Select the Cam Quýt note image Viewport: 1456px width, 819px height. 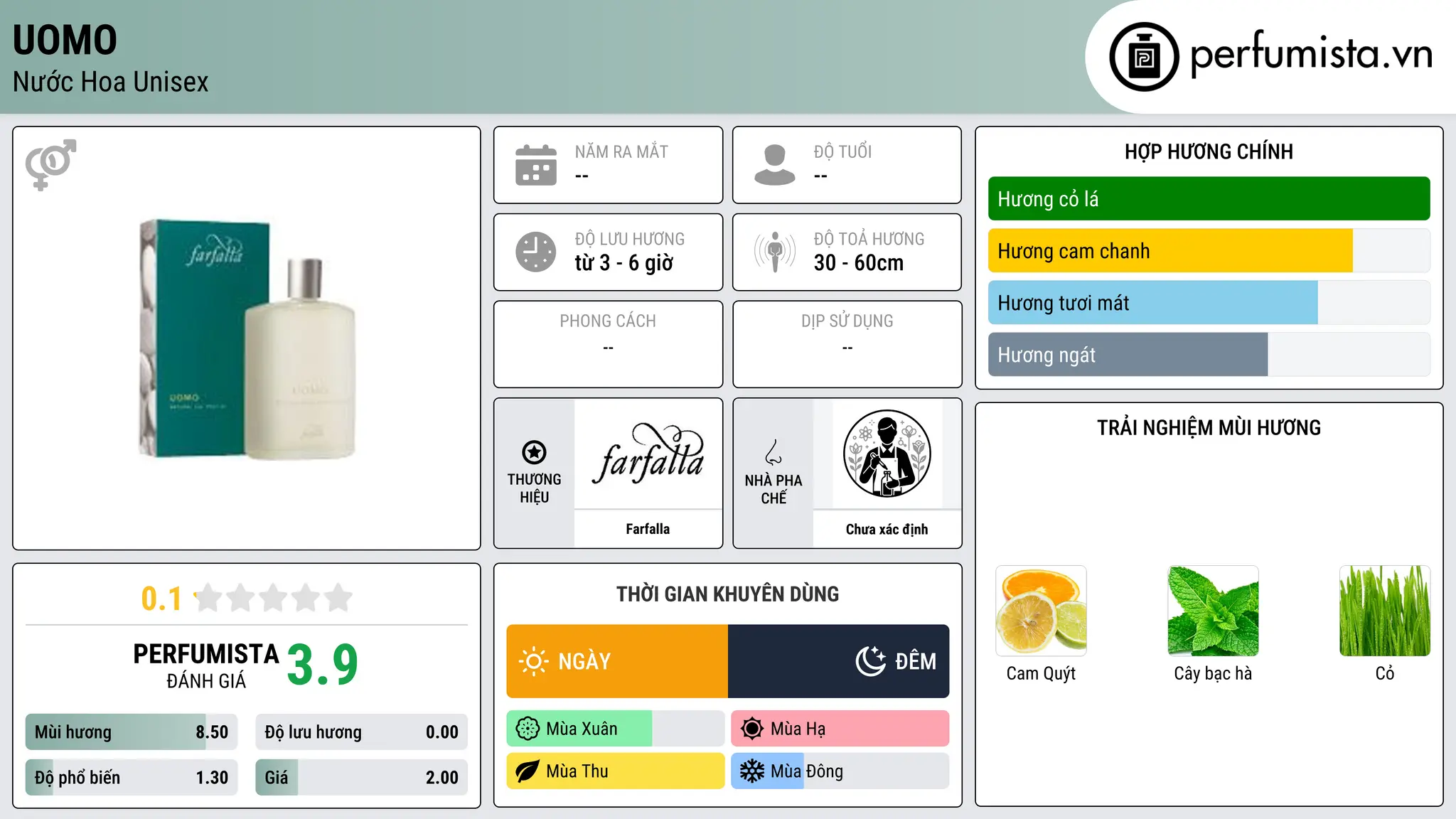click(x=1041, y=611)
